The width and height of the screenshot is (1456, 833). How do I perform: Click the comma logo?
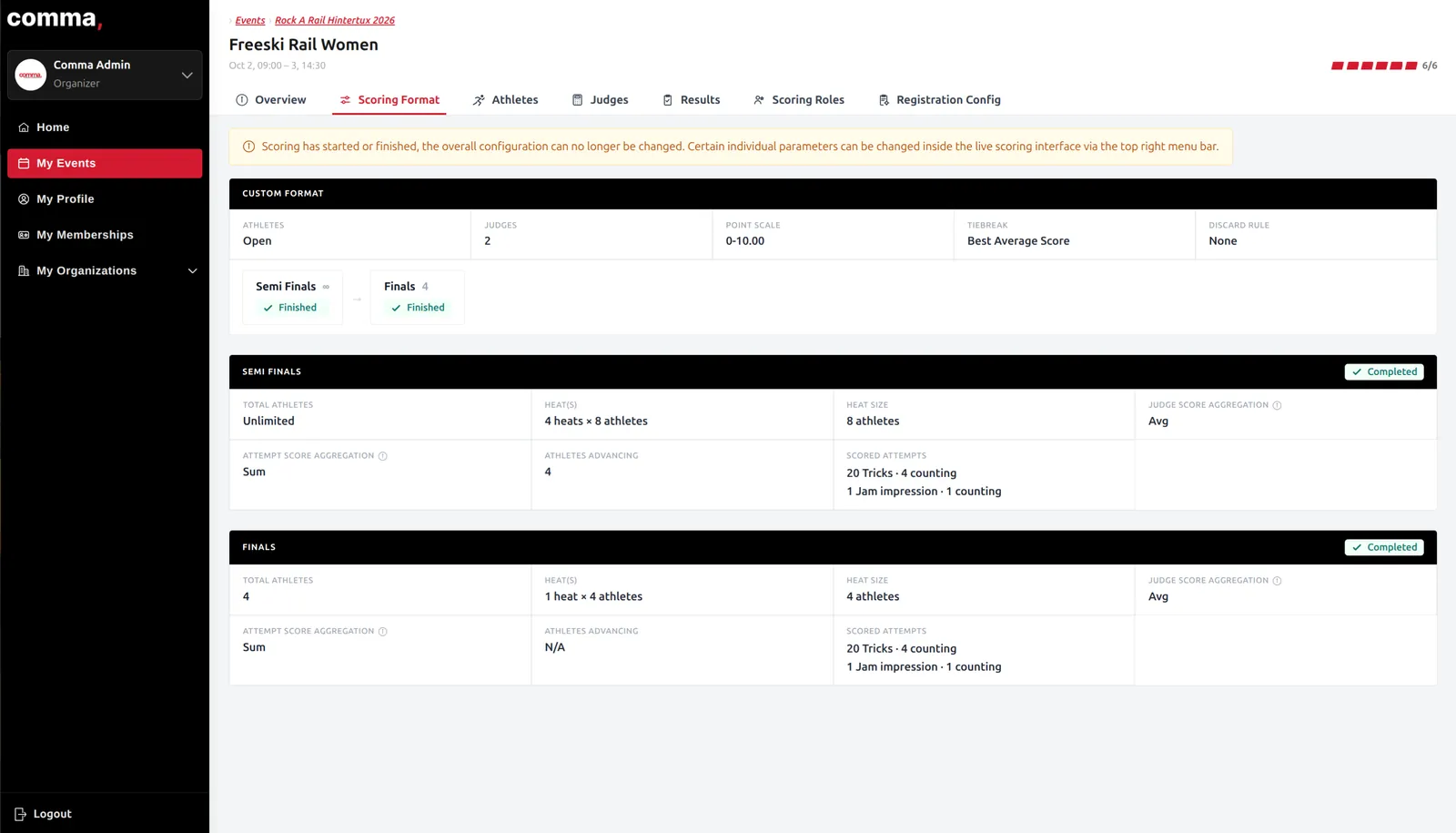(55, 19)
